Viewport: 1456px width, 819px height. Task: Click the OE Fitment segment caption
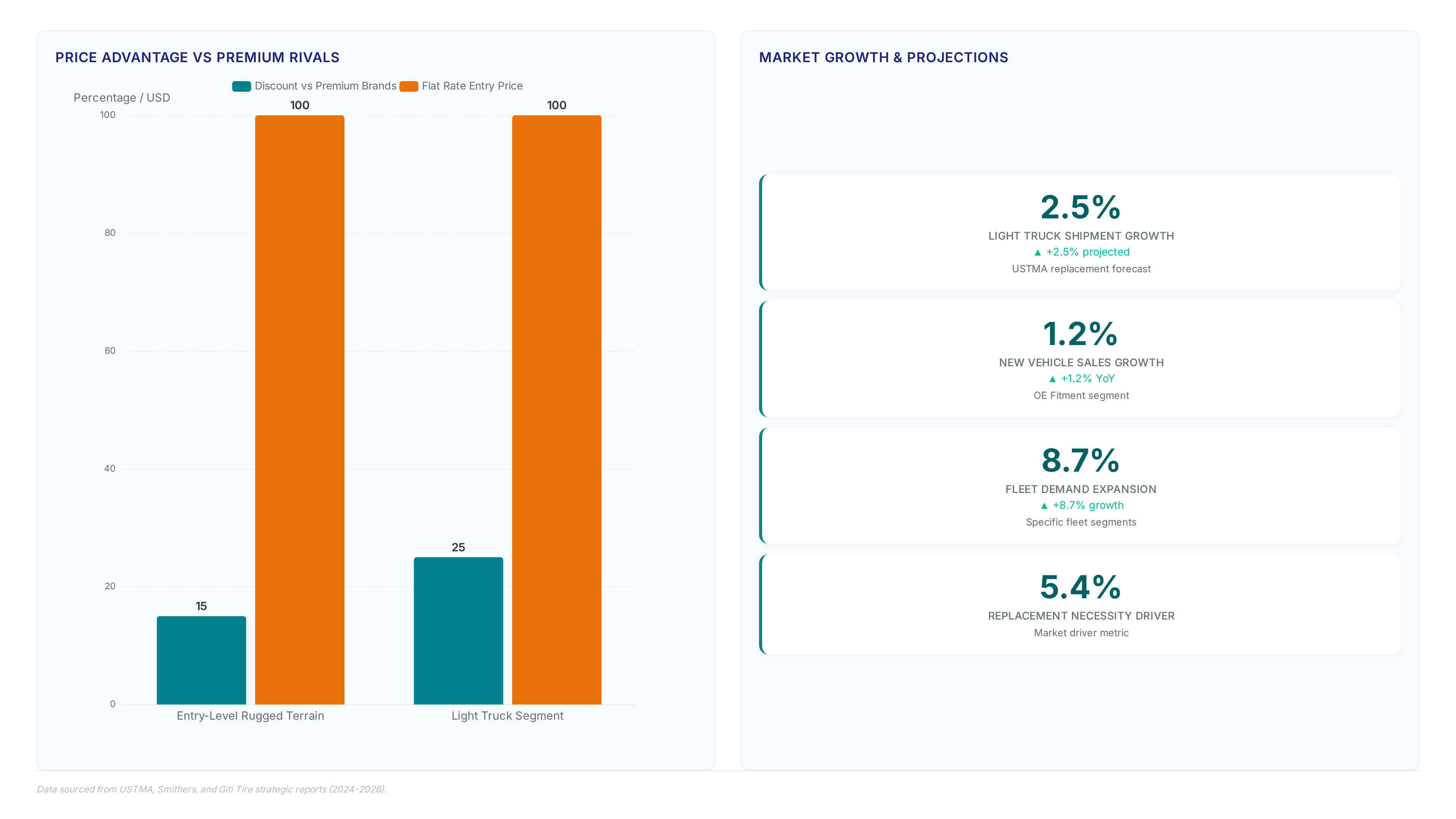coord(1081,395)
